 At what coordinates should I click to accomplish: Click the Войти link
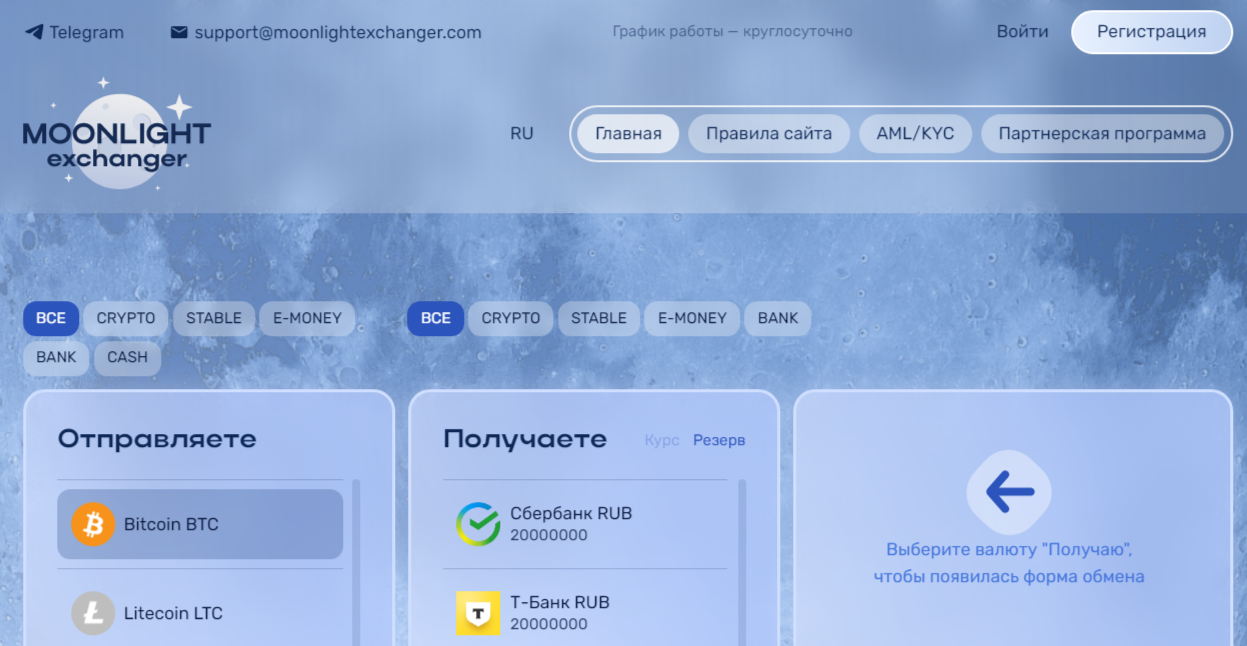(x=1022, y=31)
